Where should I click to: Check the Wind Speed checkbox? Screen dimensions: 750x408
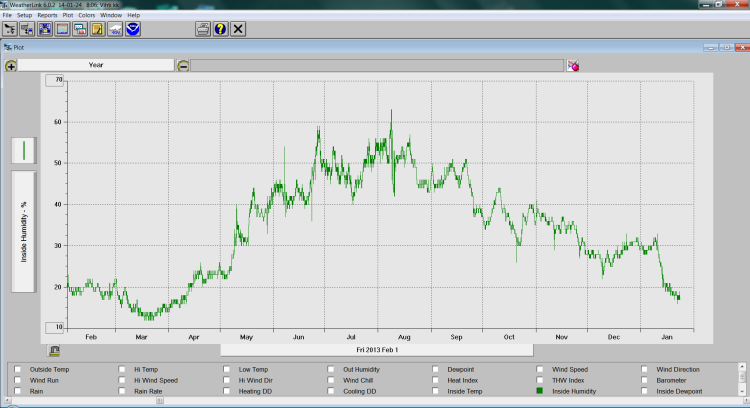(541, 369)
